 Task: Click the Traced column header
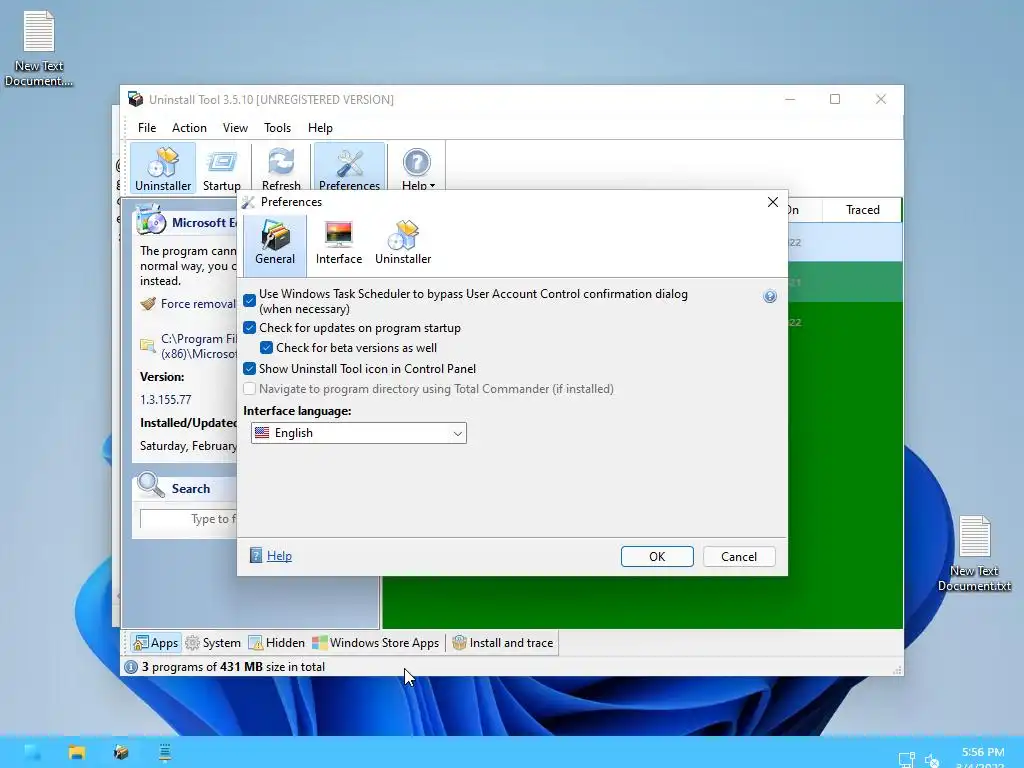click(862, 210)
